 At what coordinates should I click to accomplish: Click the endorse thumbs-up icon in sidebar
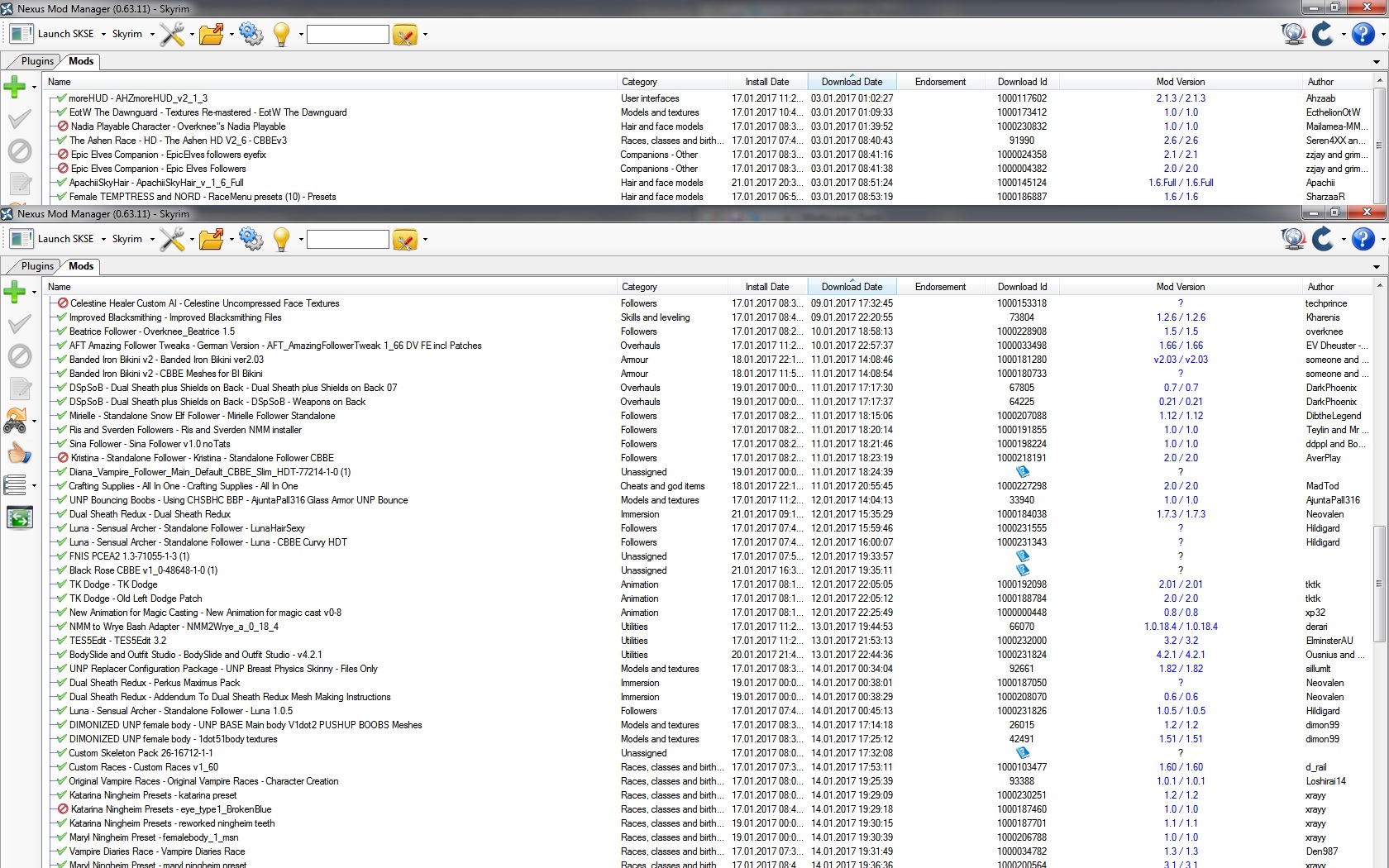tap(18, 453)
